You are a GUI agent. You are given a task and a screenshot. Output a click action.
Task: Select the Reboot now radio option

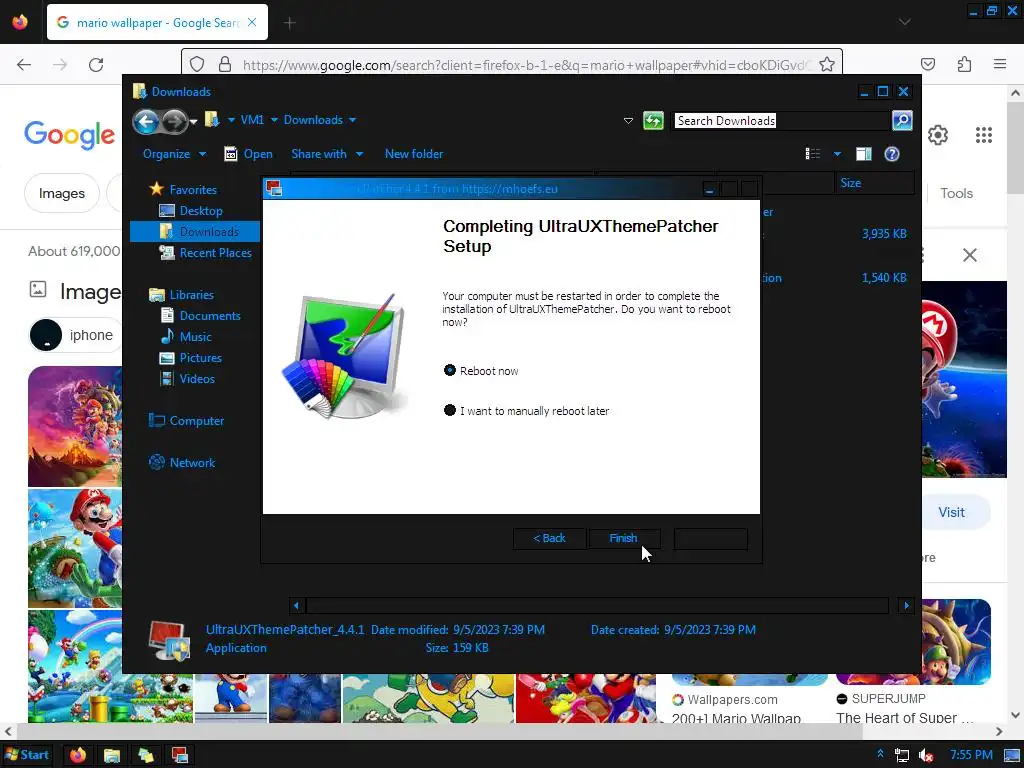click(481, 371)
